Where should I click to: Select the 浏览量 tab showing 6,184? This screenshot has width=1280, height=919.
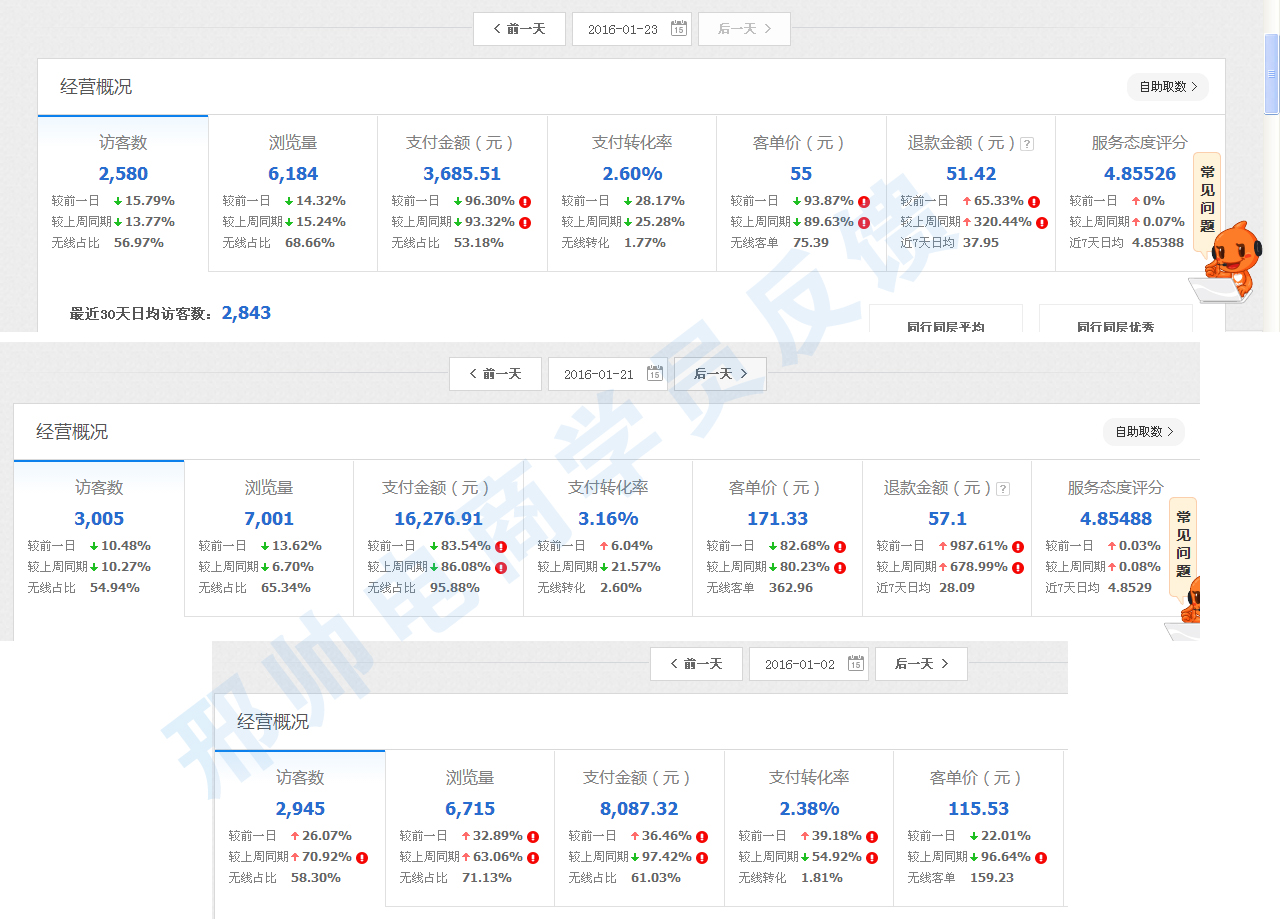pos(293,192)
